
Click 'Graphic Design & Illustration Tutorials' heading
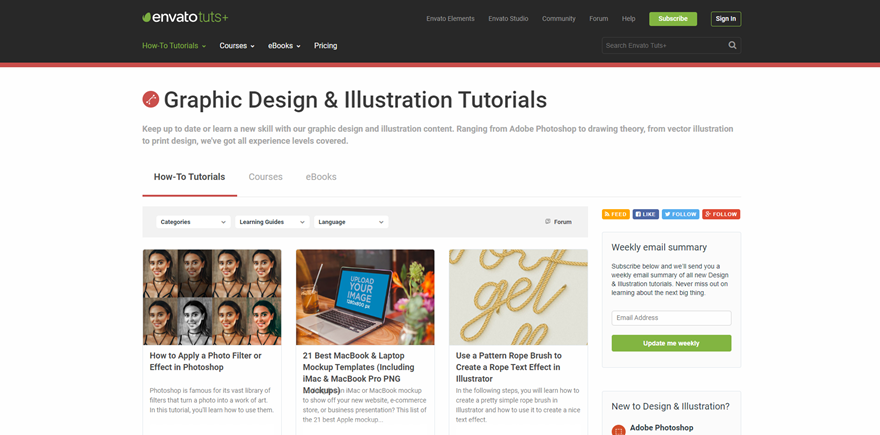355,99
